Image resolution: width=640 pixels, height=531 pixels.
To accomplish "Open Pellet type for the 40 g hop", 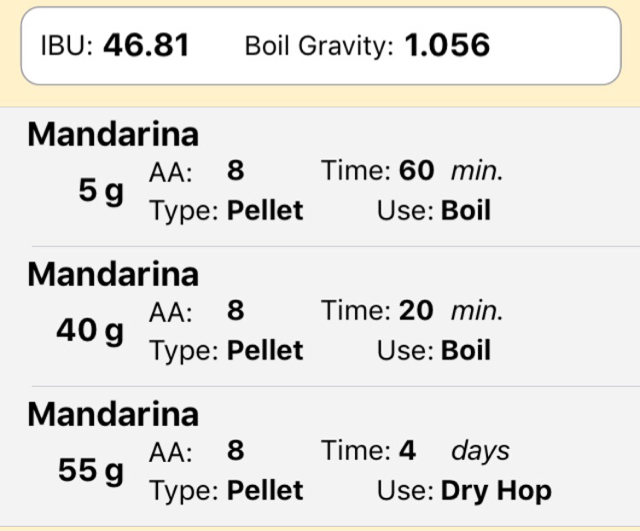I will [265, 351].
